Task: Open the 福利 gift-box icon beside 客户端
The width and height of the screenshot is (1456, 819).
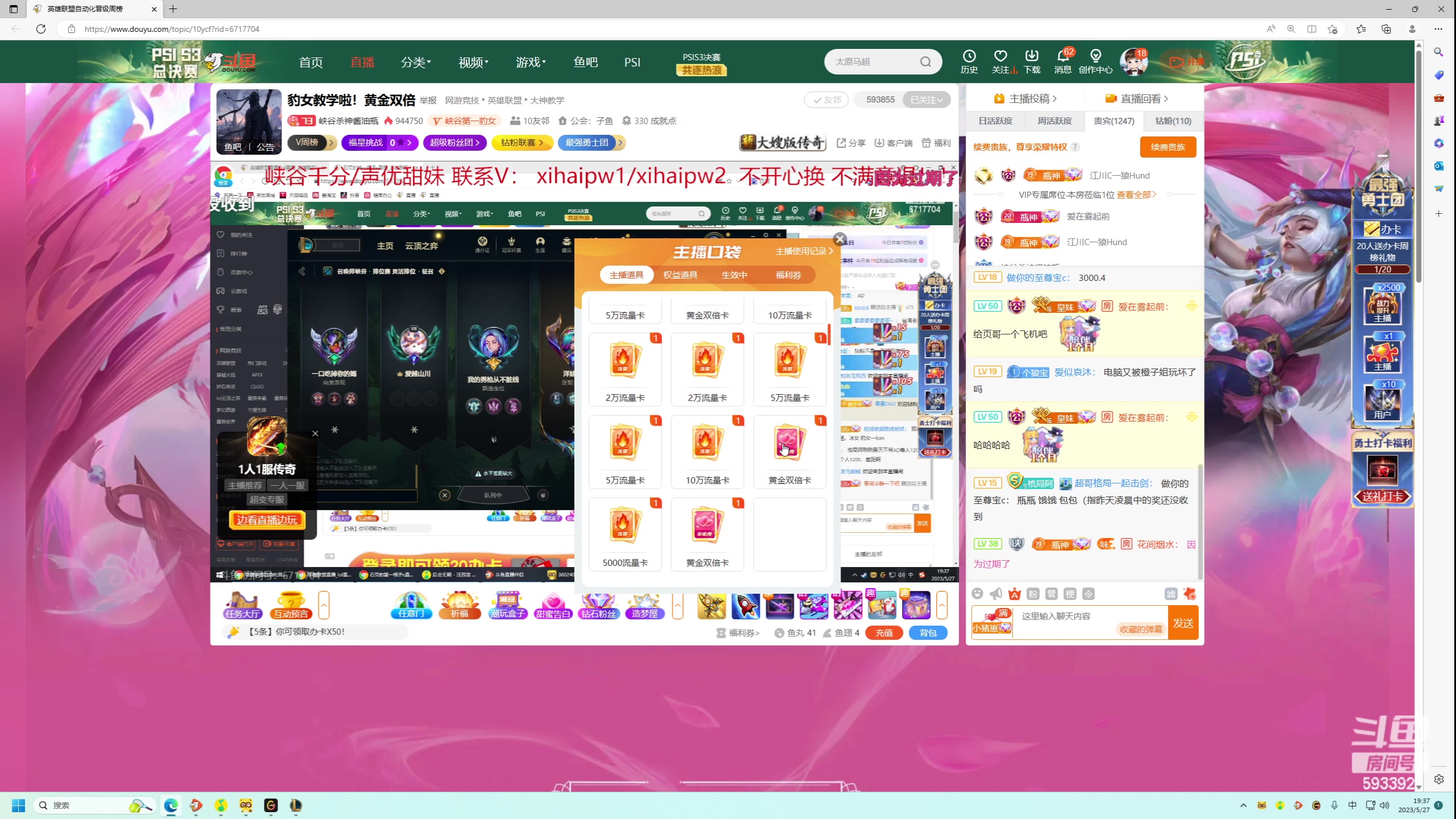Action: click(x=936, y=143)
